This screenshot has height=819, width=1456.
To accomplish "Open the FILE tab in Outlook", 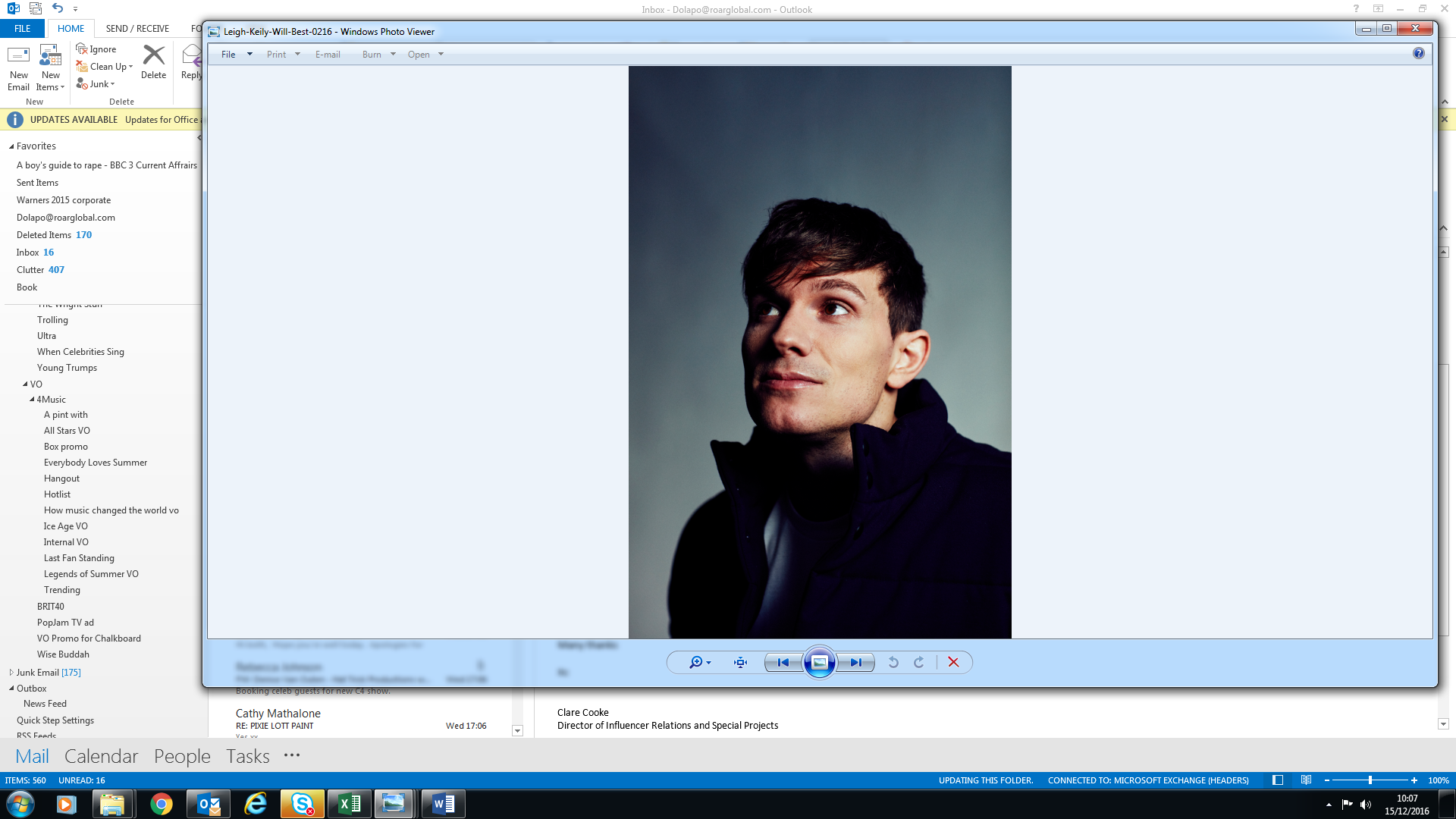I will [23, 29].
